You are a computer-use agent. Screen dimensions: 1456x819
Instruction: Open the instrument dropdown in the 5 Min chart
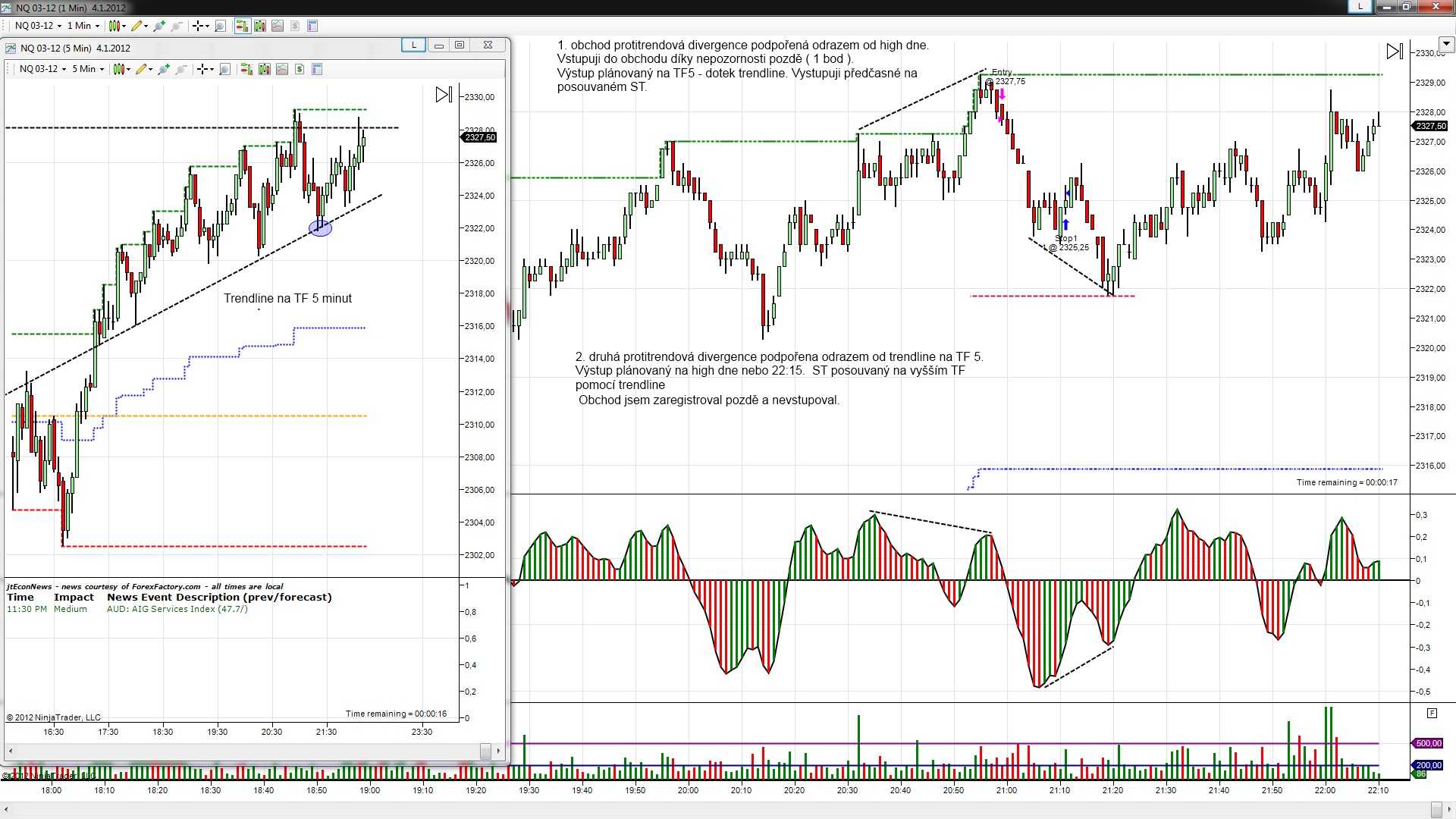[x=42, y=69]
